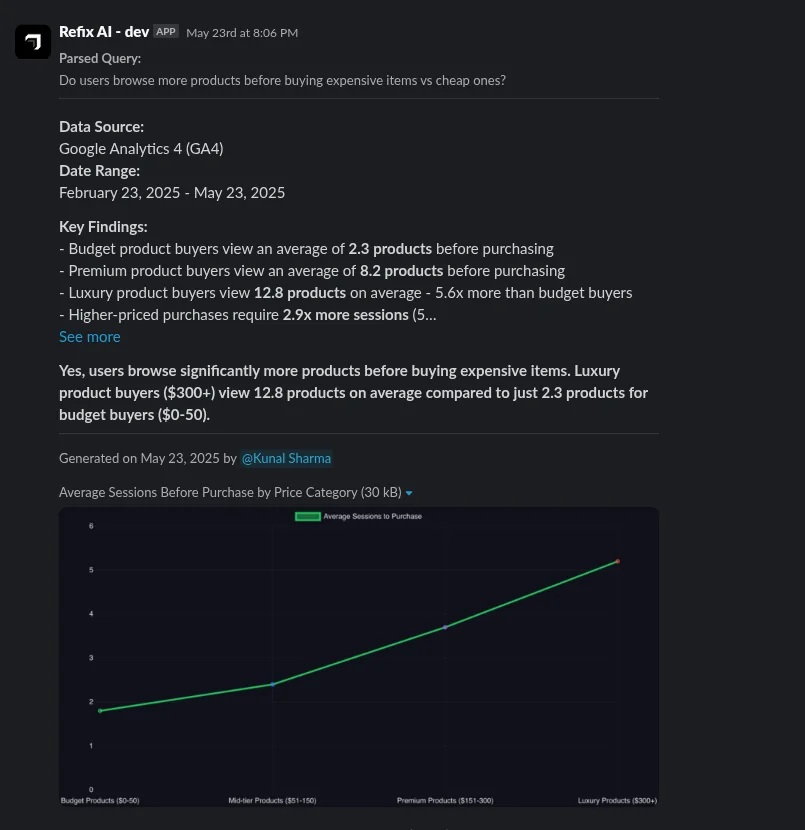The width and height of the screenshot is (805, 830).
Task: Open the May 23rd 8:06 PM timestamp
Action: click(242, 33)
